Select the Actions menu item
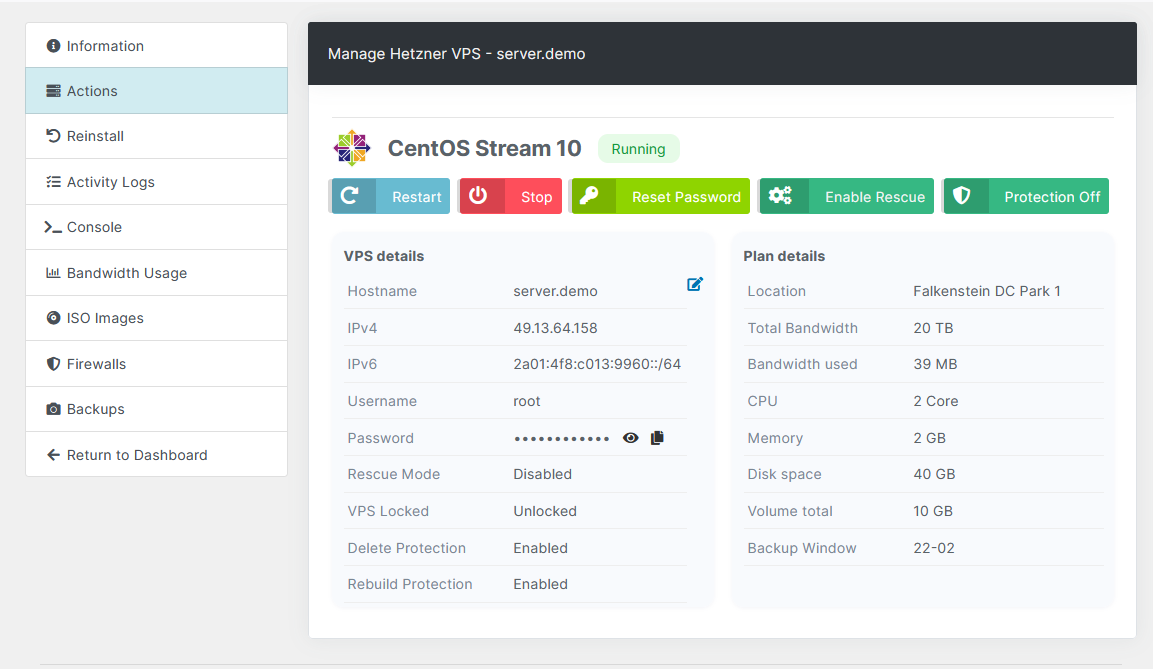Viewport: 1153px width, 669px height. (x=157, y=91)
